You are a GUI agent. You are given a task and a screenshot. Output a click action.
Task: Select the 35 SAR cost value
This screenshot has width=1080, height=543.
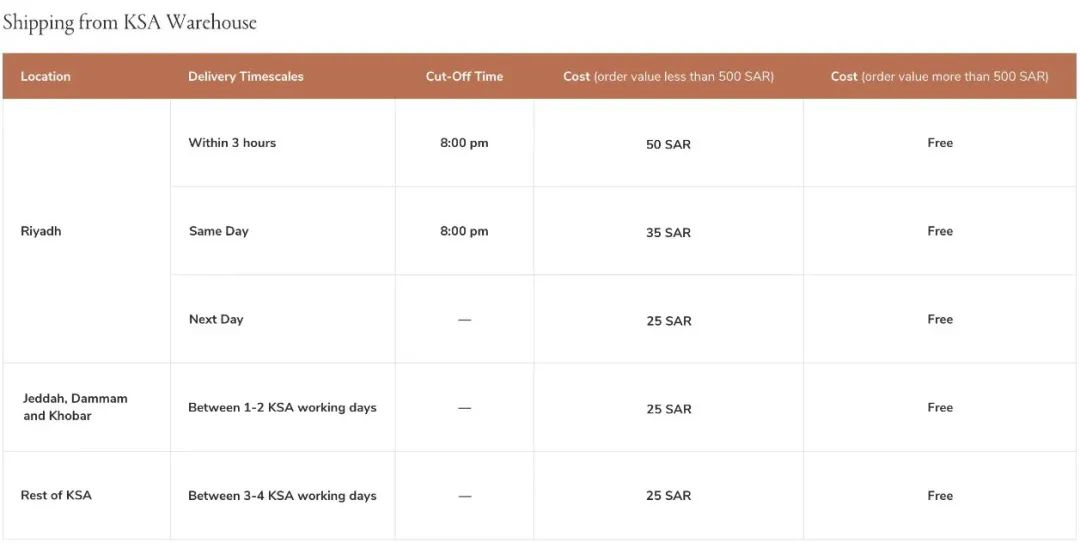[x=668, y=232]
